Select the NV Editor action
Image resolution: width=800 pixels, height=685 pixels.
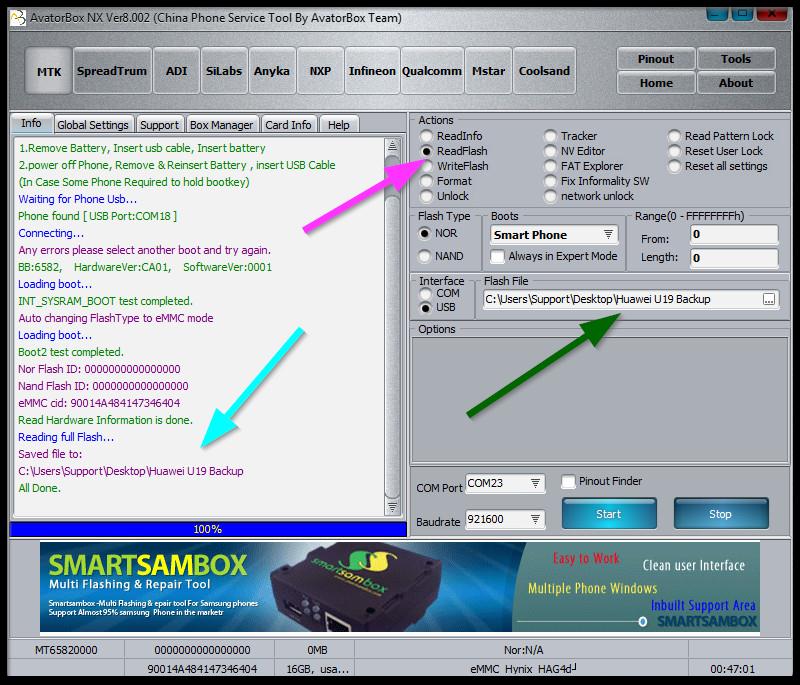[x=574, y=151]
